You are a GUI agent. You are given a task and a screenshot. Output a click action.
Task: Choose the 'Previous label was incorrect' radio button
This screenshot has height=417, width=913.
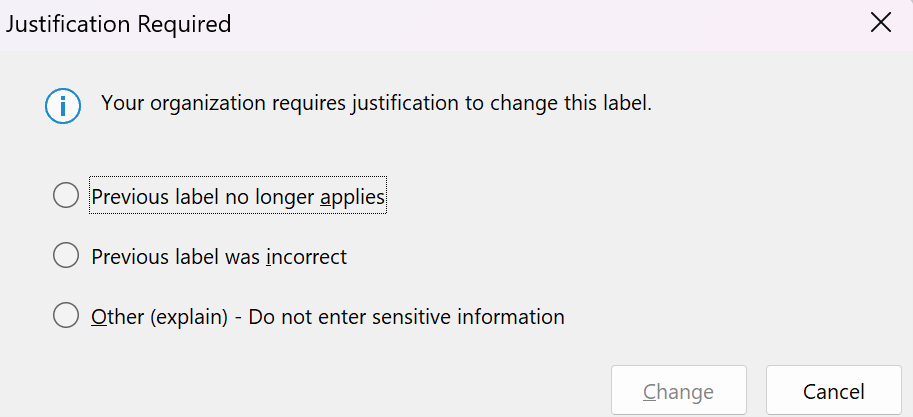66,255
